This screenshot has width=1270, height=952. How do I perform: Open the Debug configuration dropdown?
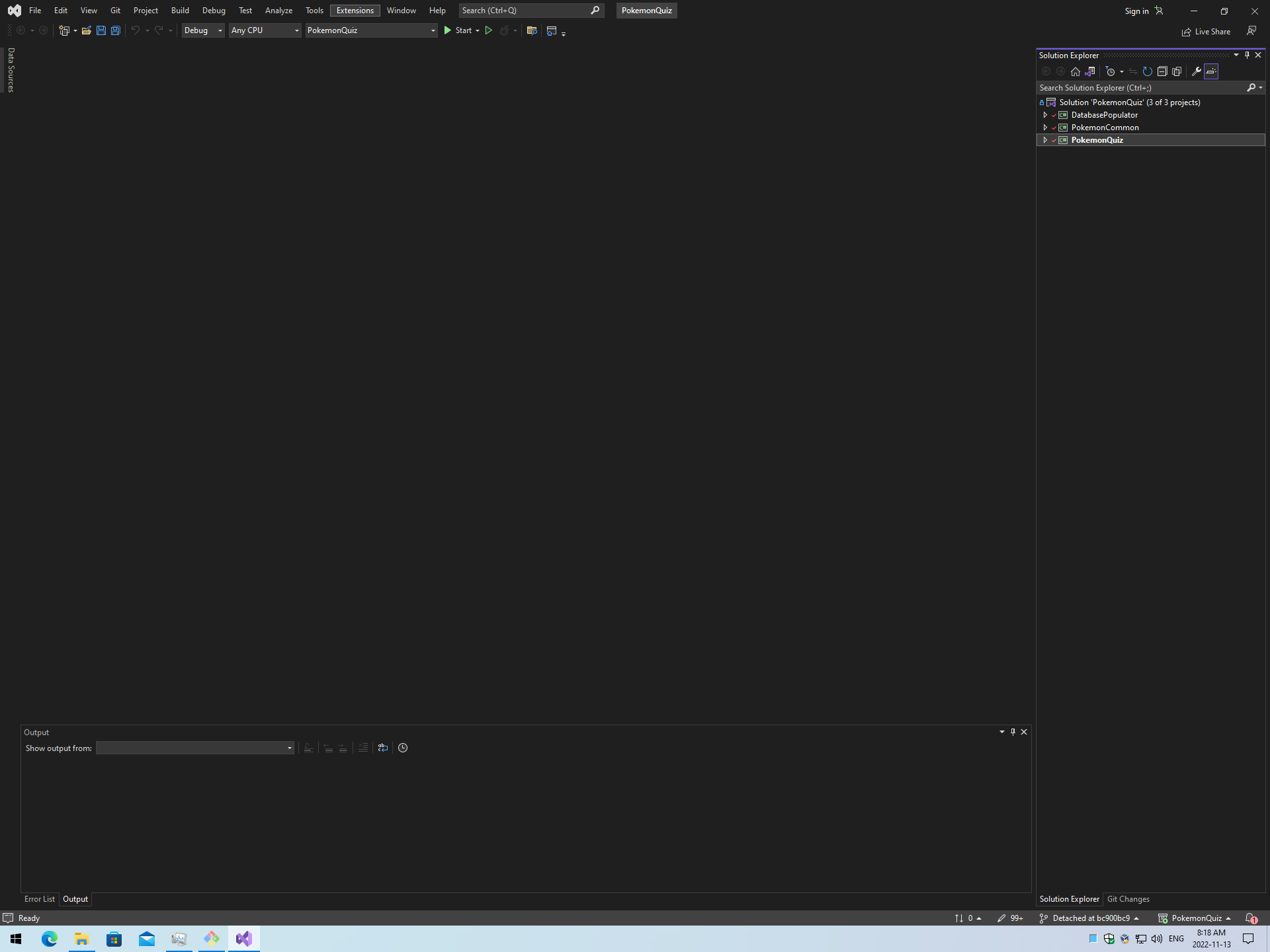point(203,30)
